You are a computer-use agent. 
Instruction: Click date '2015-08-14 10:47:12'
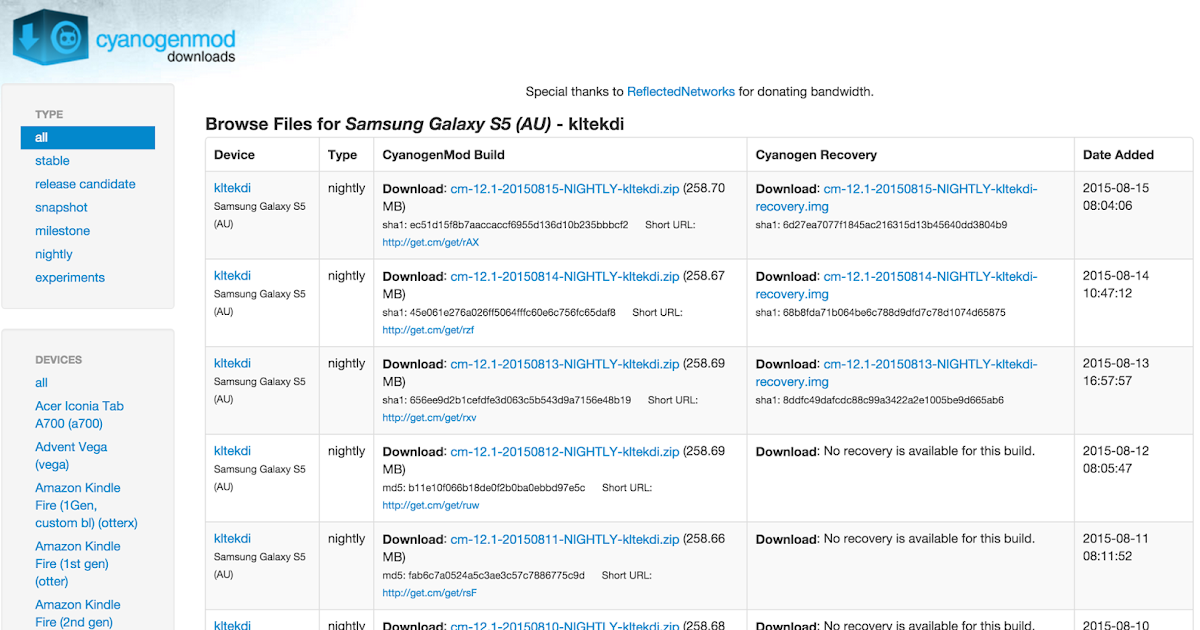(1116, 285)
